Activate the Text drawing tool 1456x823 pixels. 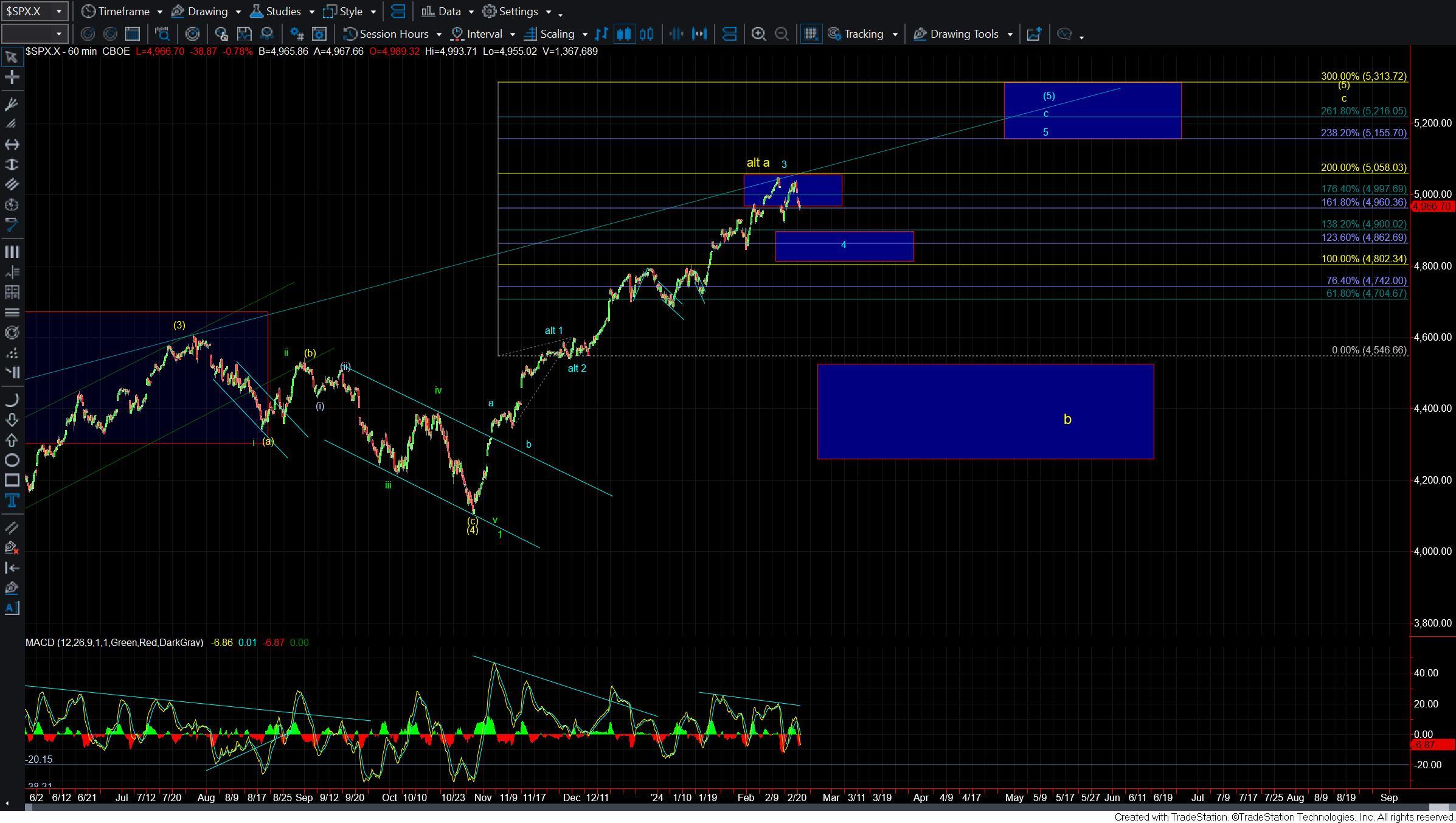point(12,501)
